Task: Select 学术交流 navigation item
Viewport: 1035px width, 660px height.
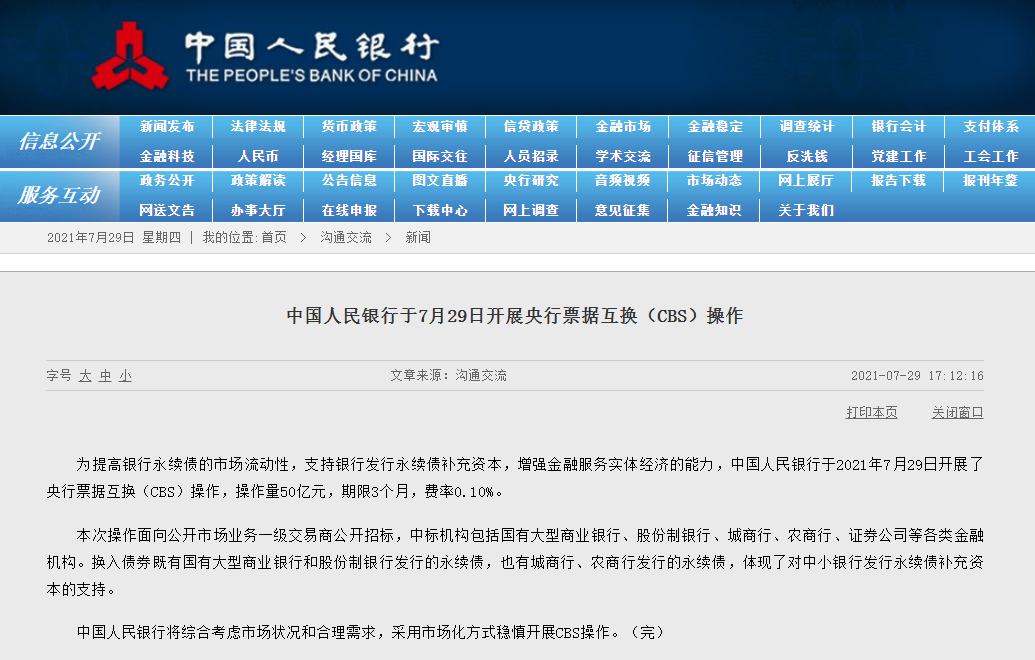Action: (x=623, y=156)
